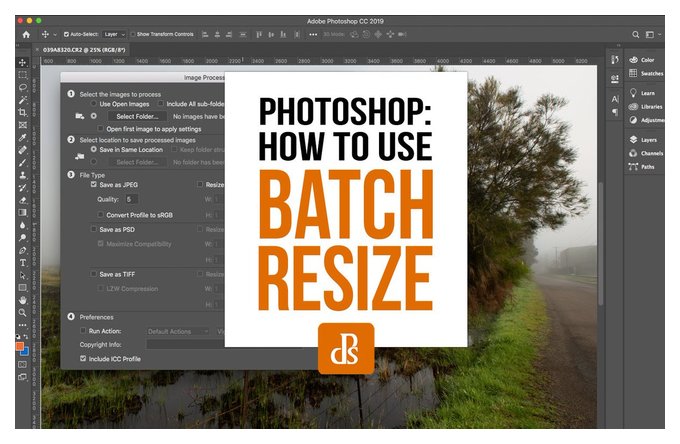Select the Eyedropper tool
Screen dimensions: 680x444
[x=23, y=138]
